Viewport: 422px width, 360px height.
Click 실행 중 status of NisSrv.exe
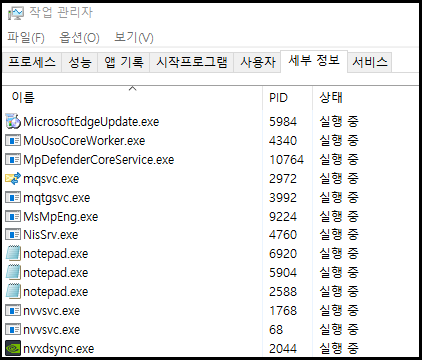[x=339, y=234]
